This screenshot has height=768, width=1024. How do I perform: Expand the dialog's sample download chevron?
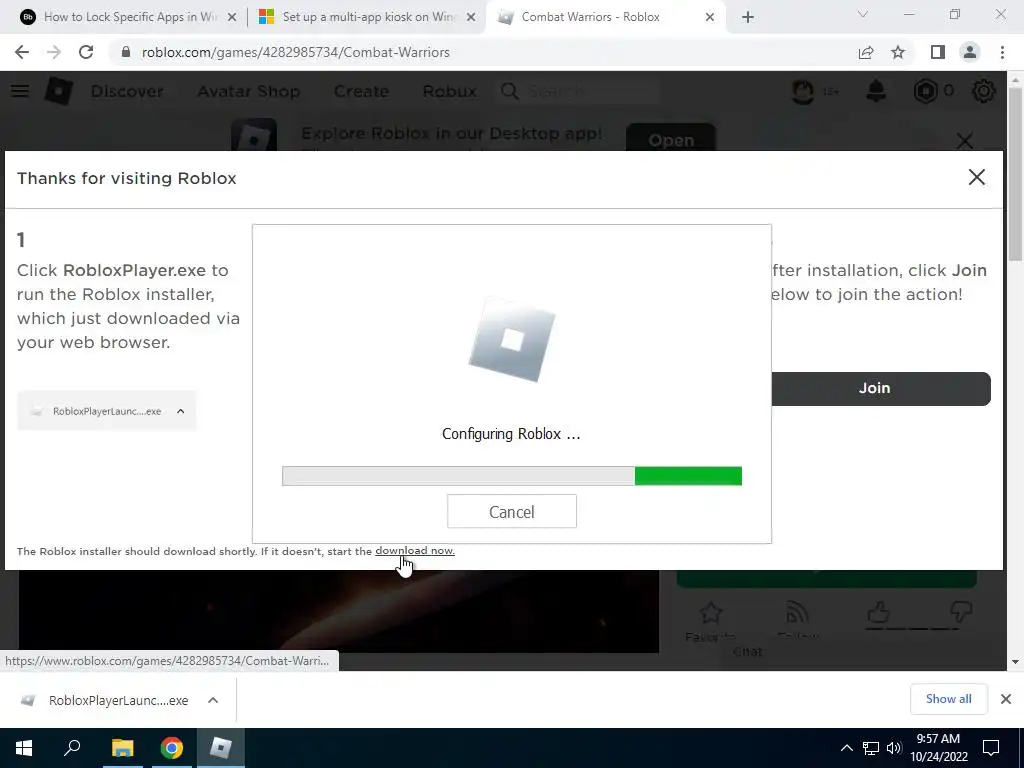point(181,411)
